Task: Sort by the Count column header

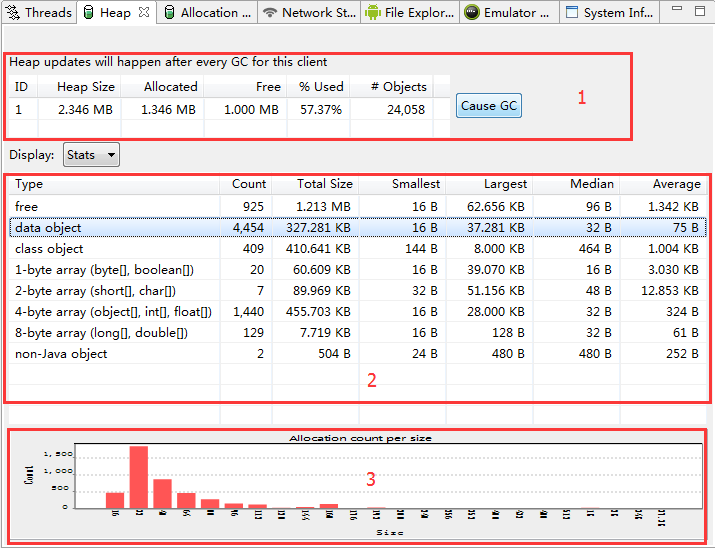Action: 246,184
